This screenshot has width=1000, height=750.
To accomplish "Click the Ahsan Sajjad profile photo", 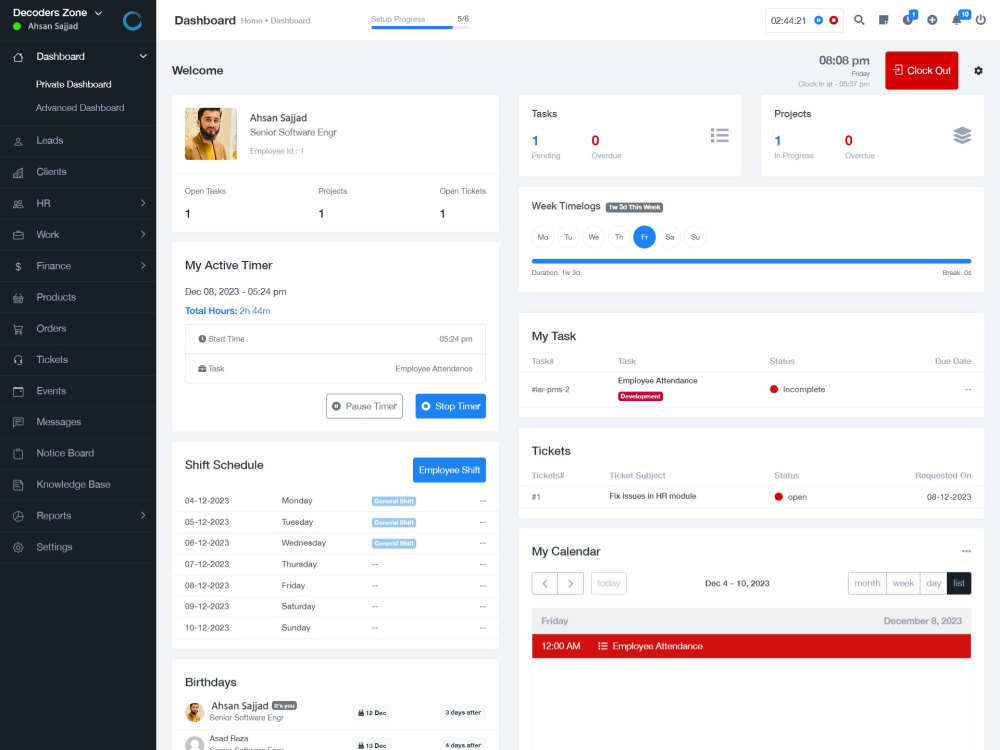I will 210,134.
